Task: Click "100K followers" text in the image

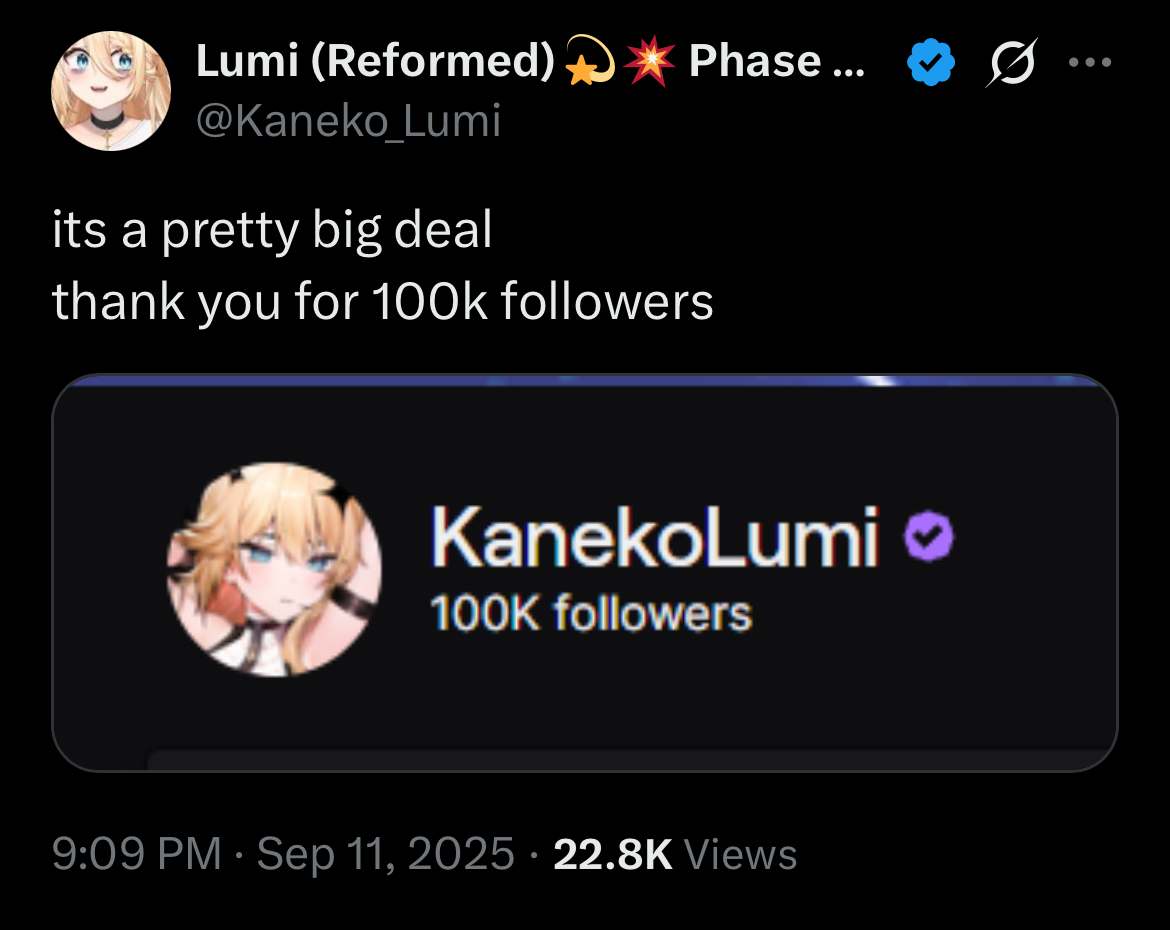Action: pos(590,614)
